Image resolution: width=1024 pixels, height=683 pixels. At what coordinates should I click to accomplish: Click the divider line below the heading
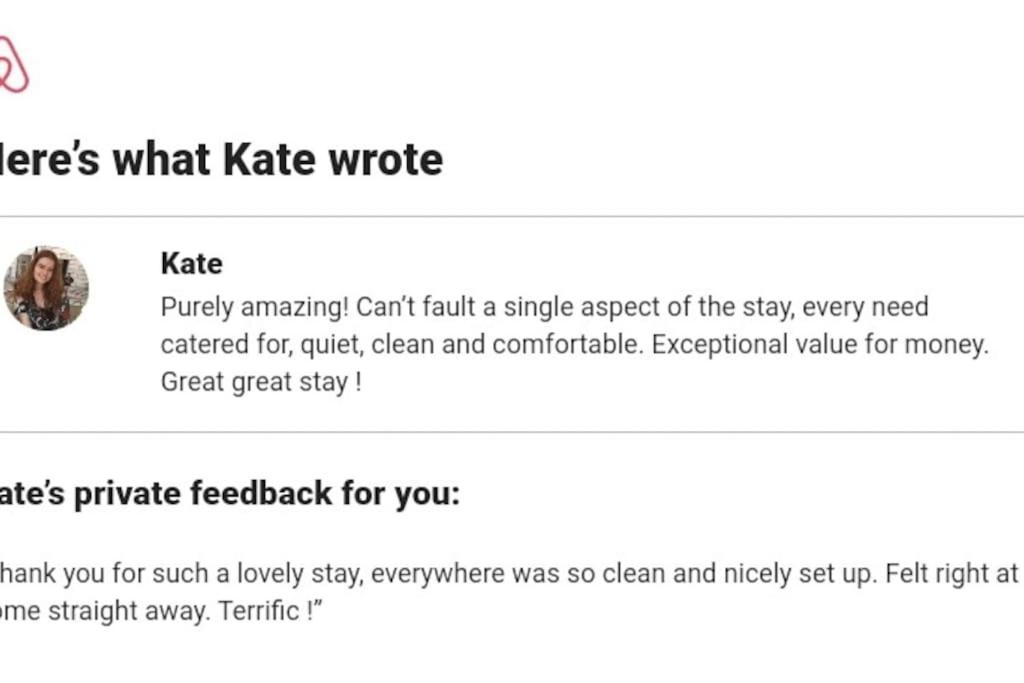pyautogui.click(x=512, y=216)
